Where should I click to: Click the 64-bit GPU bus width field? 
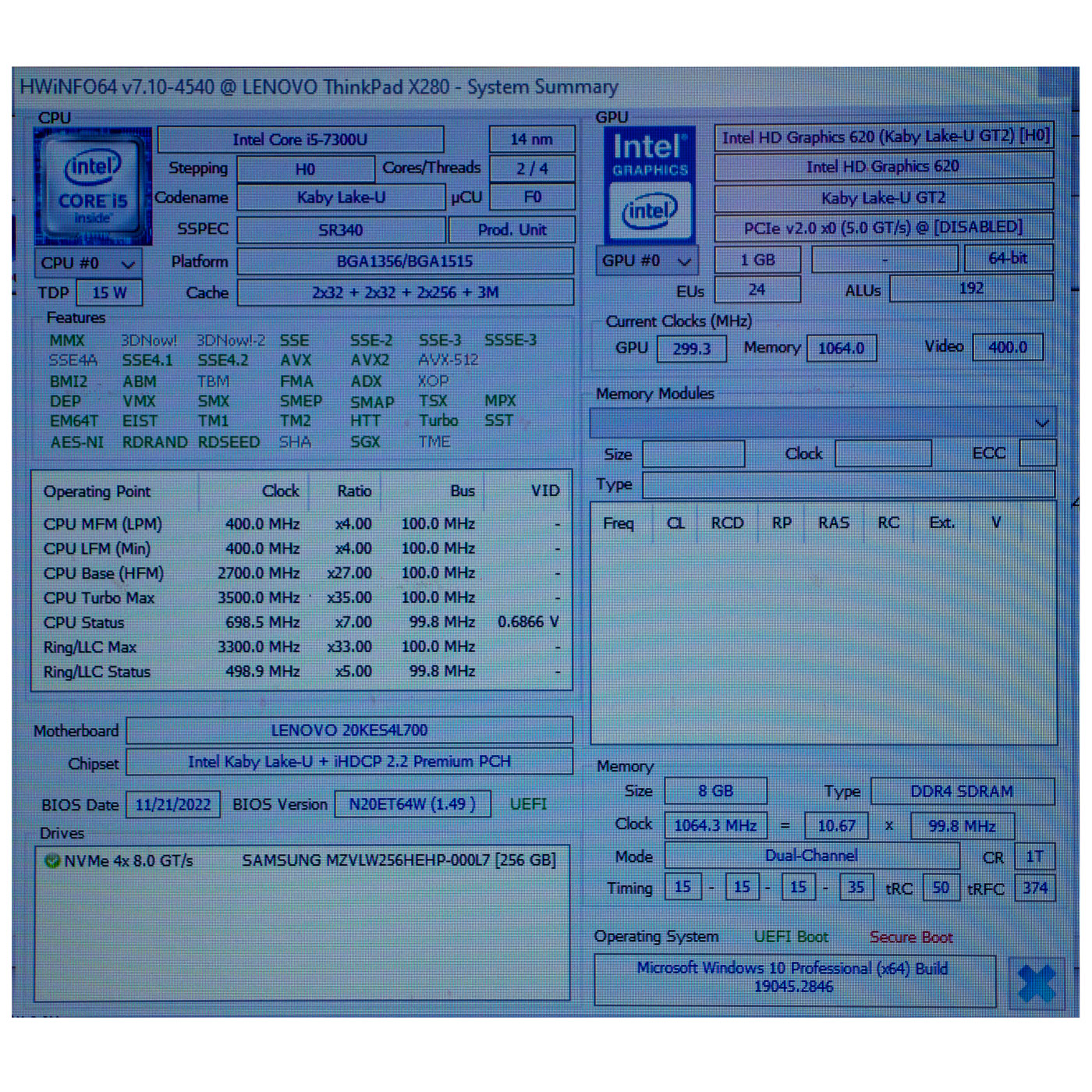[x=1009, y=258]
